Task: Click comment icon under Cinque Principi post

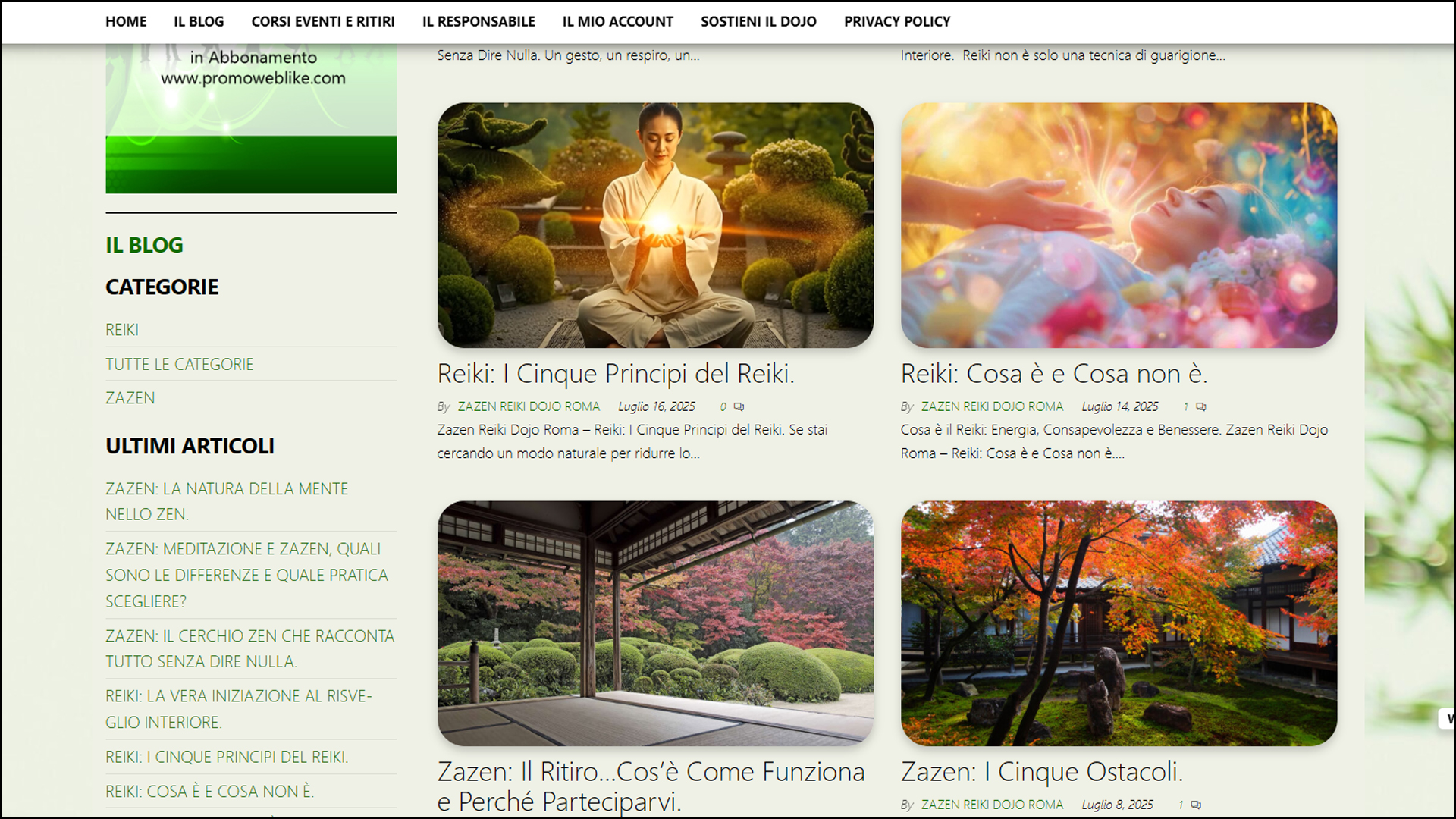Action: tap(739, 407)
